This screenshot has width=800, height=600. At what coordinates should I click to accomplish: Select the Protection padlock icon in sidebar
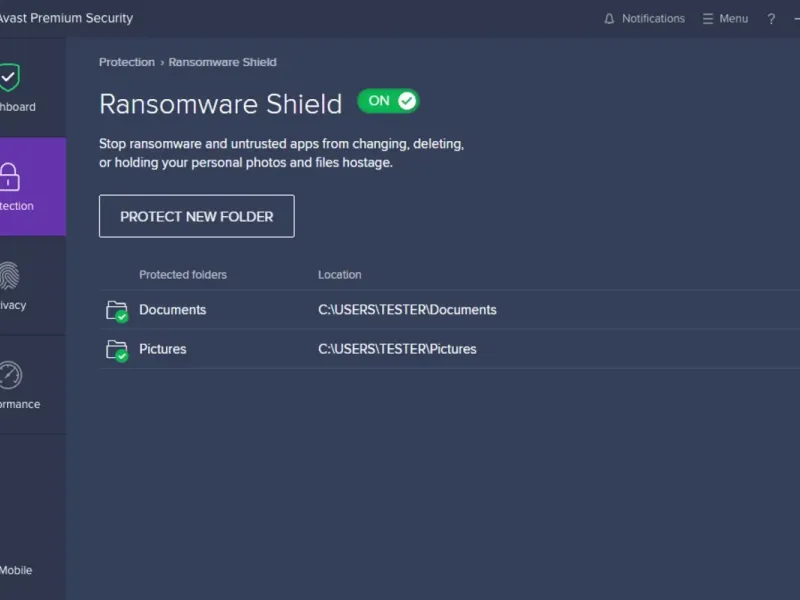click(x=9, y=177)
